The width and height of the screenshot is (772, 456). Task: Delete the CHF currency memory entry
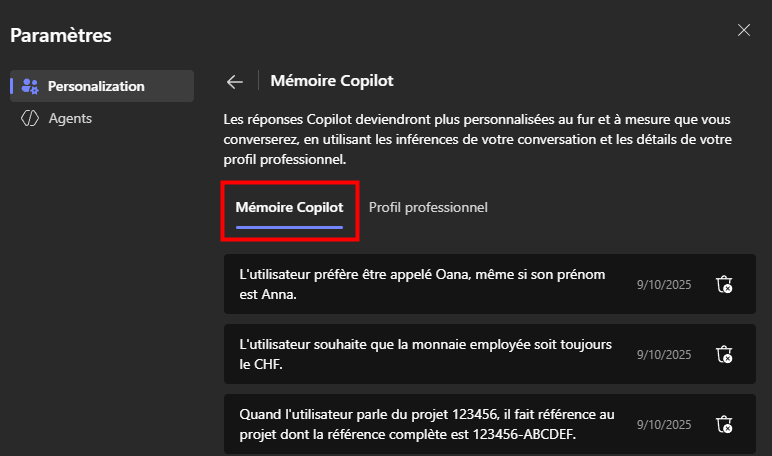click(x=724, y=354)
